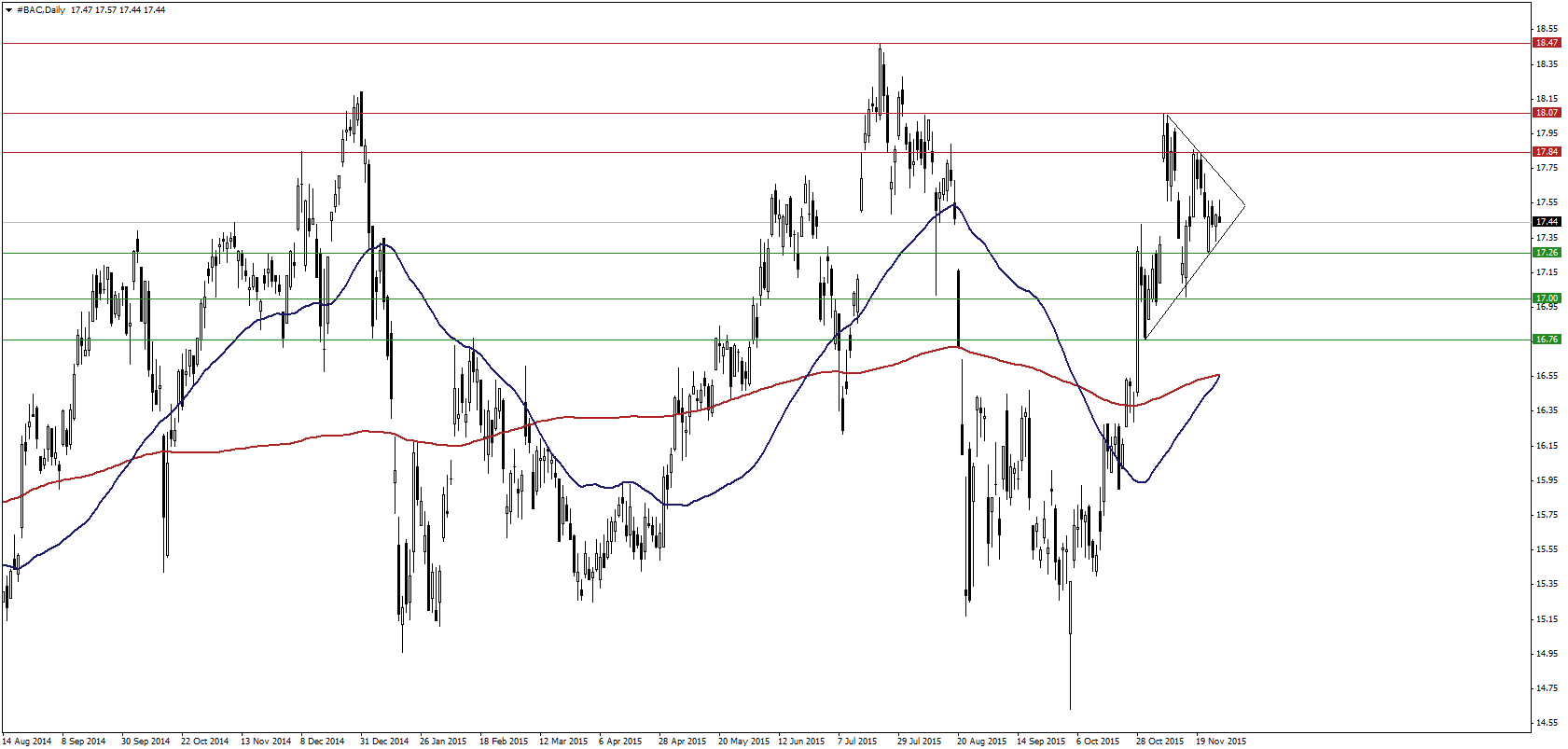Click the 17.15 value on price axis
Image resolution: width=1568 pixels, height=749 pixels.
tap(1547, 272)
